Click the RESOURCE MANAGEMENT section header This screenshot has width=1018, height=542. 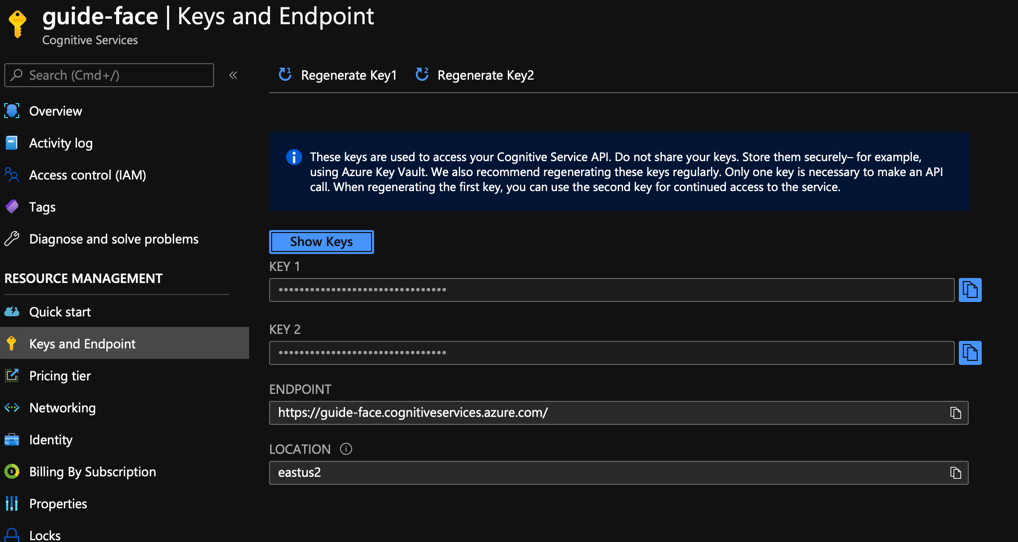(x=84, y=278)
